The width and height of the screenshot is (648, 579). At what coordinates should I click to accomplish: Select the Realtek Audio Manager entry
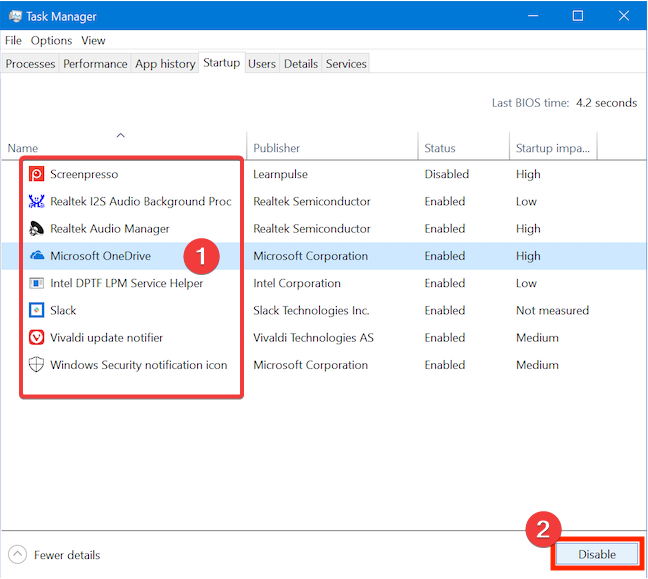click(110, 229)
